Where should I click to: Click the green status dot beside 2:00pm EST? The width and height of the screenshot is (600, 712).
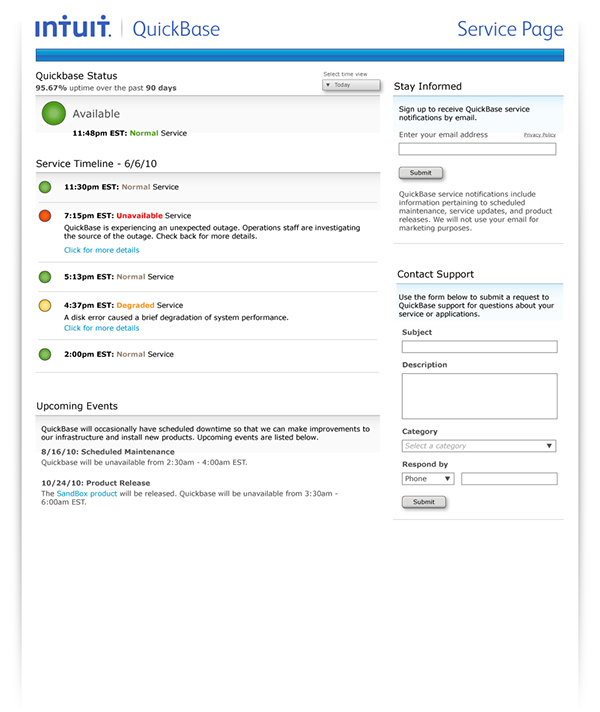click(45, 354)
